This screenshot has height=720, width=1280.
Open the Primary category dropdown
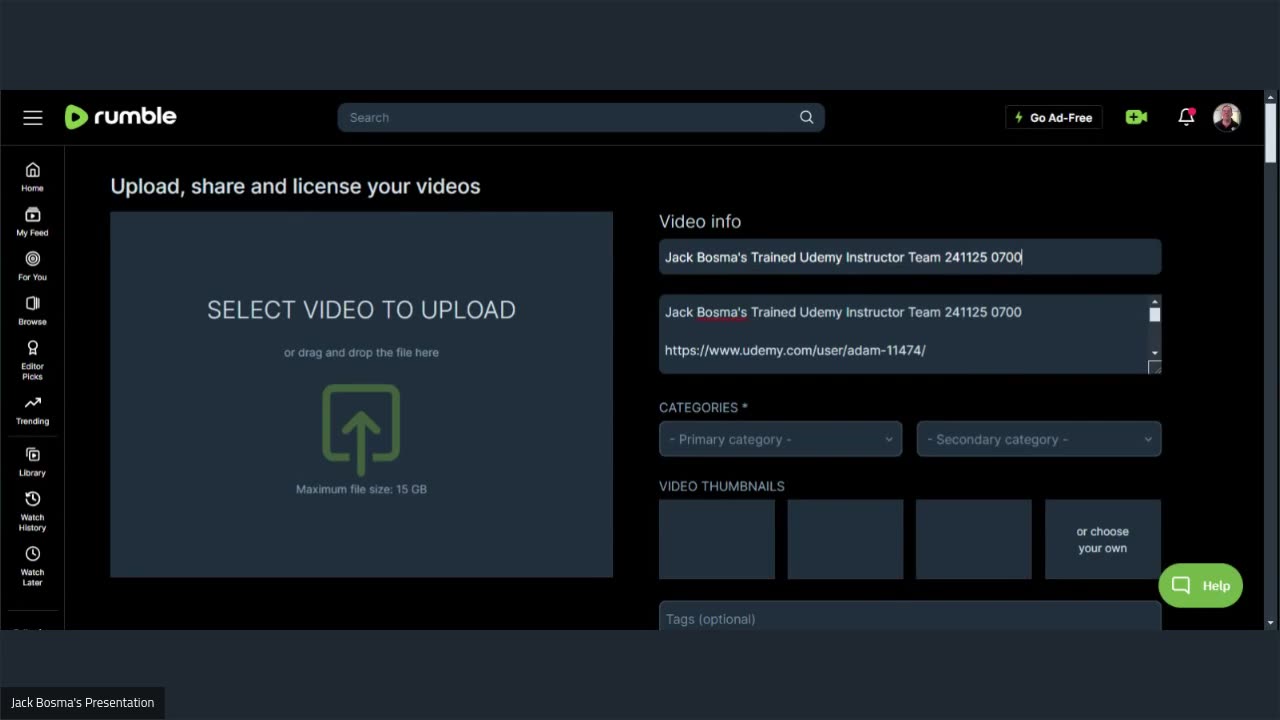pyautogui.click(x=780, y=439)
